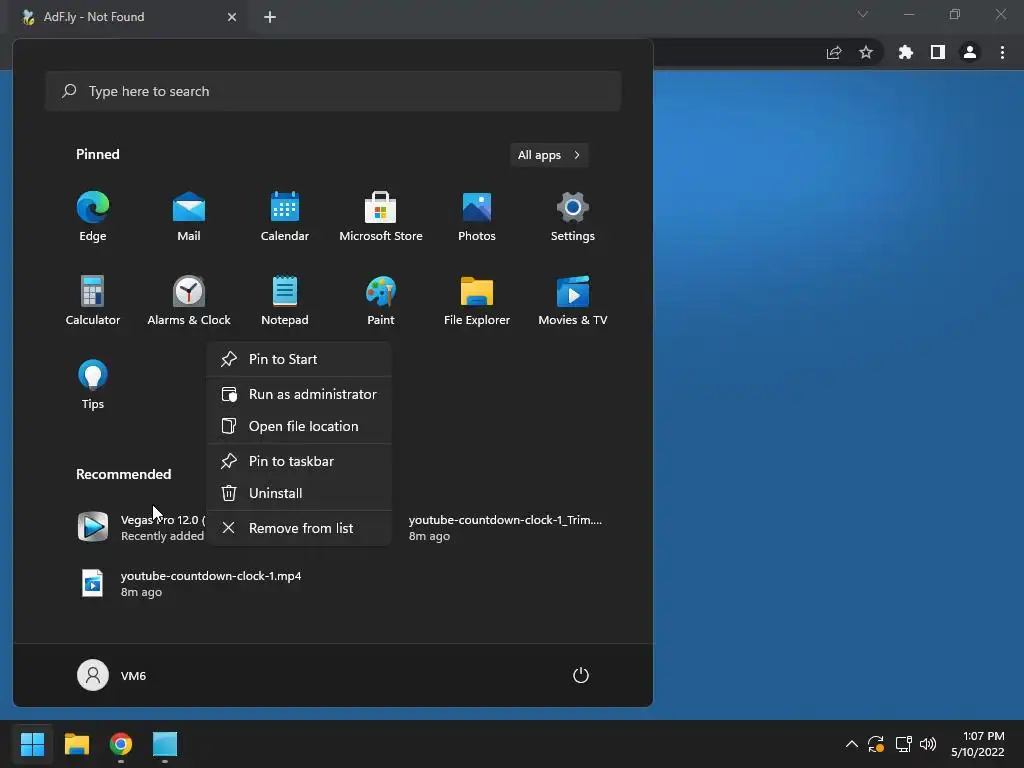Screen dimensions: 1024x768
Task: Click the Vegas Pro 12.0 recommended icon
Action: coord(93,527)
